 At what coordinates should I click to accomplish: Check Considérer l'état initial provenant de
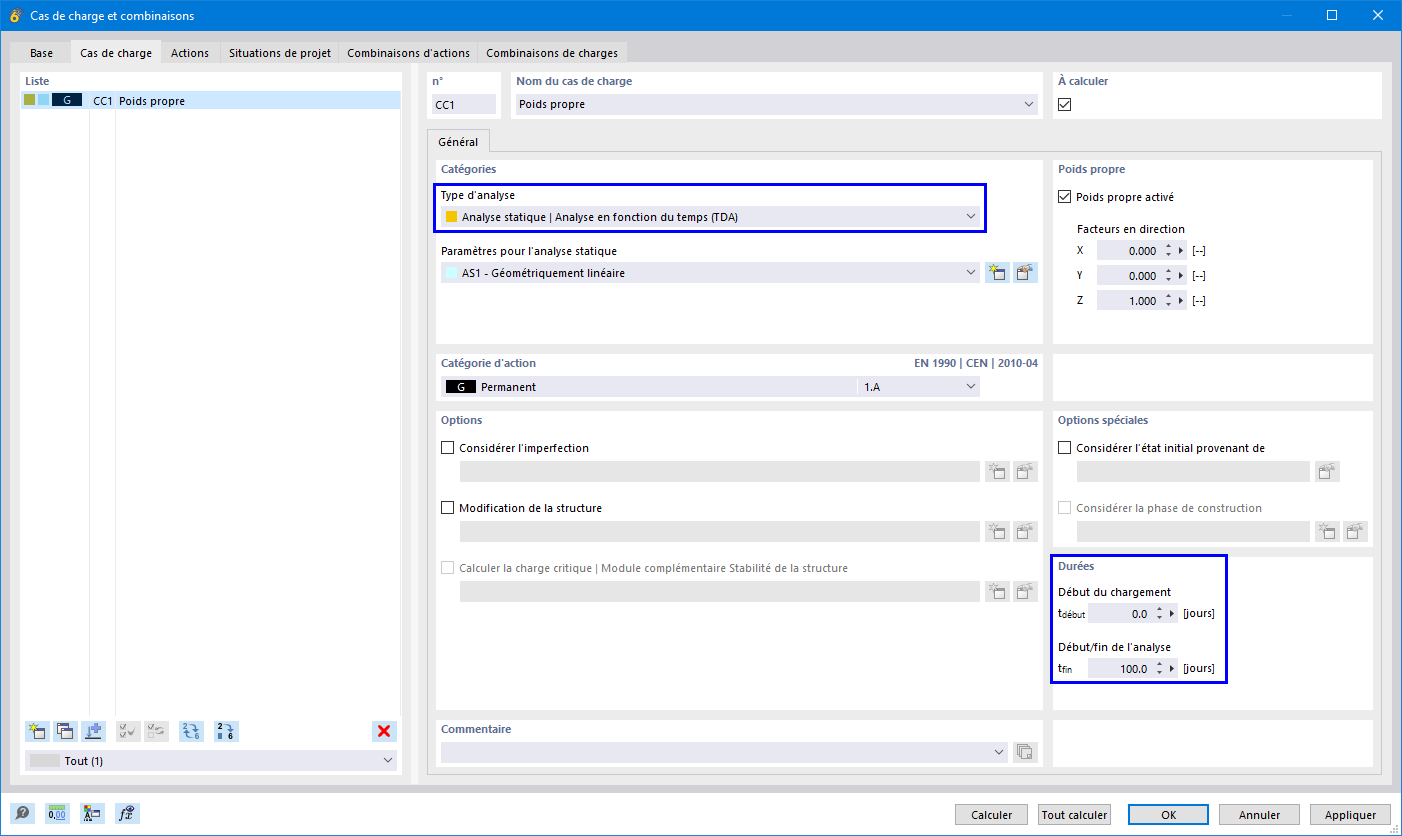click(x=1065, y=448)
